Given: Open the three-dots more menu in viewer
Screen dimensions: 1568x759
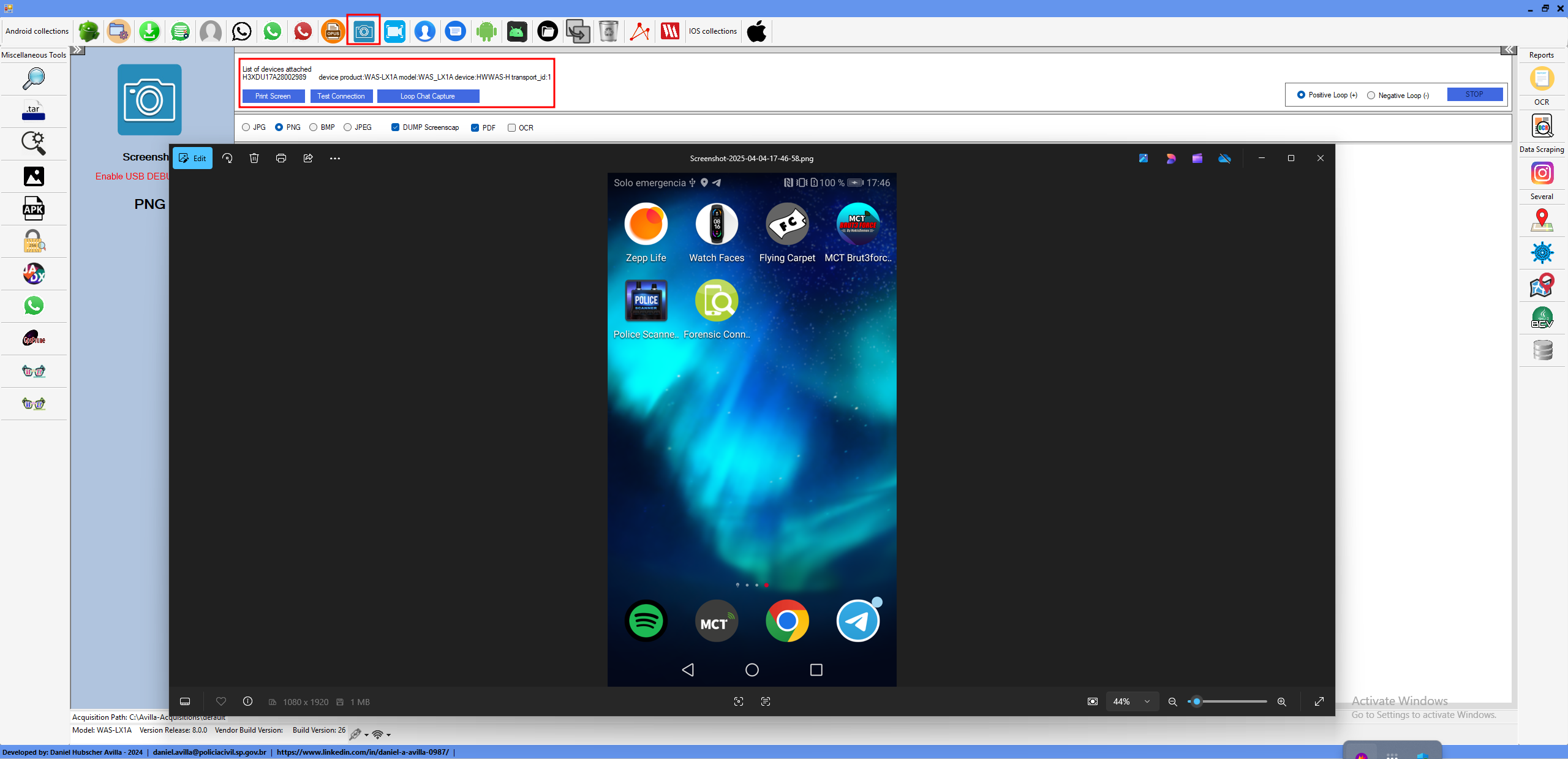Looking at the screenshot, I should [335, 158].
